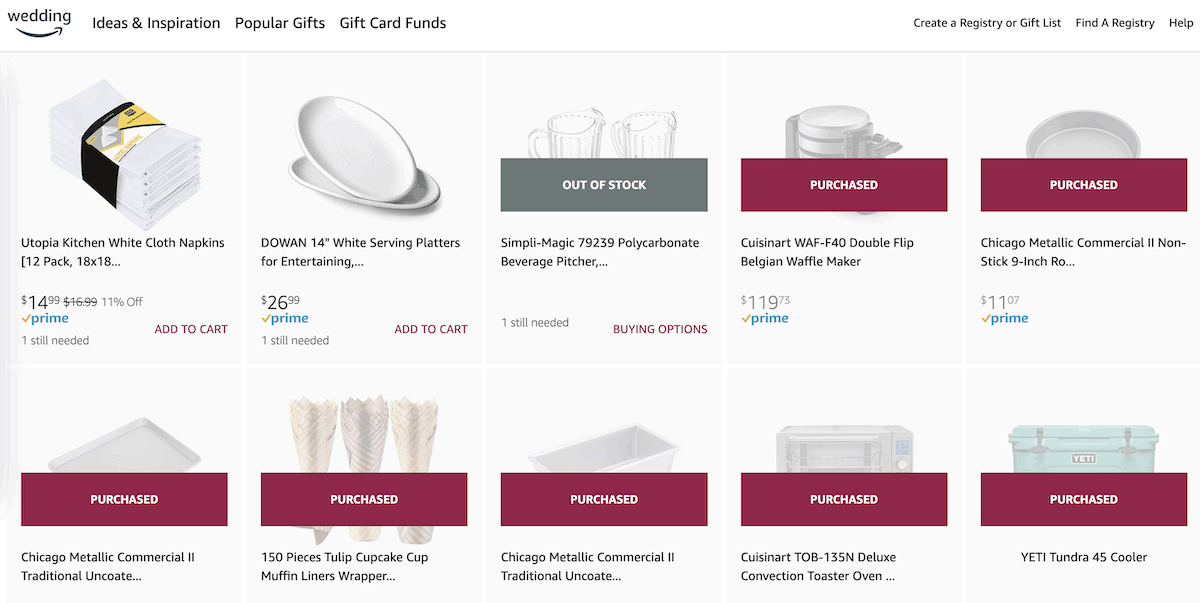The image size is (1200, 603).
Task: Add DOWAN 14" White Serving Platters to cart
Action: 431,328
